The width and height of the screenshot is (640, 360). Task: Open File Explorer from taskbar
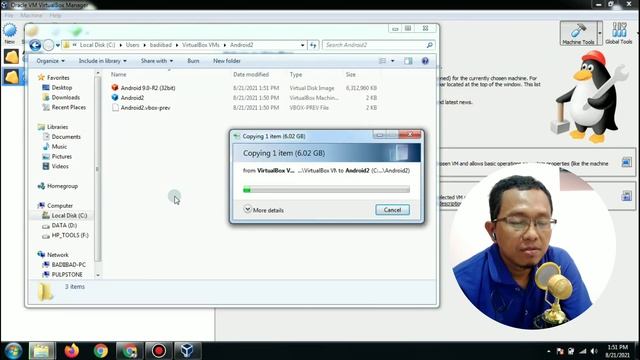pos(42,351)
